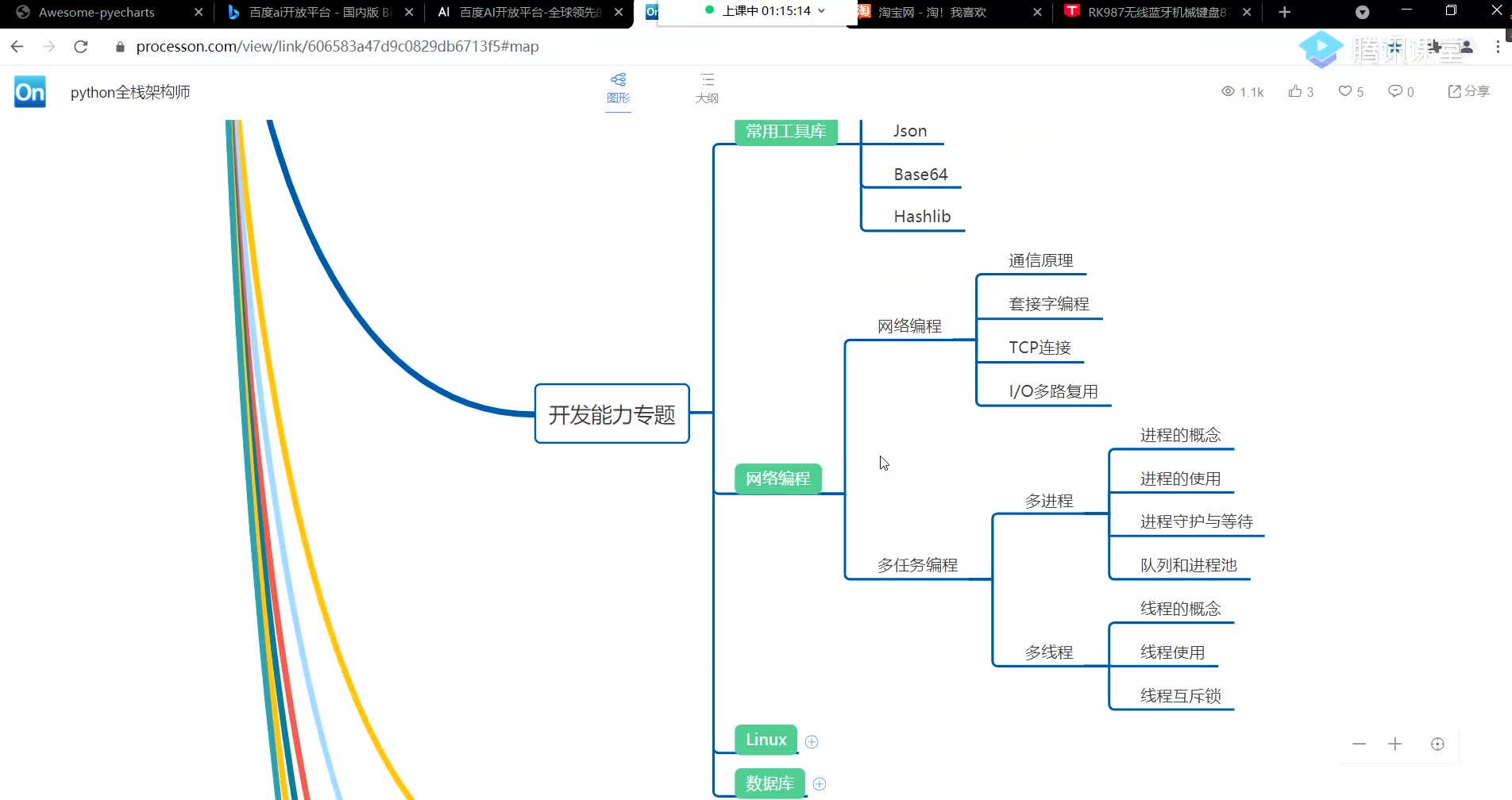Viewport: 1512px width, 800px height.
Task: Zoom in with the plus icon
Action: tap(1395, 744)
